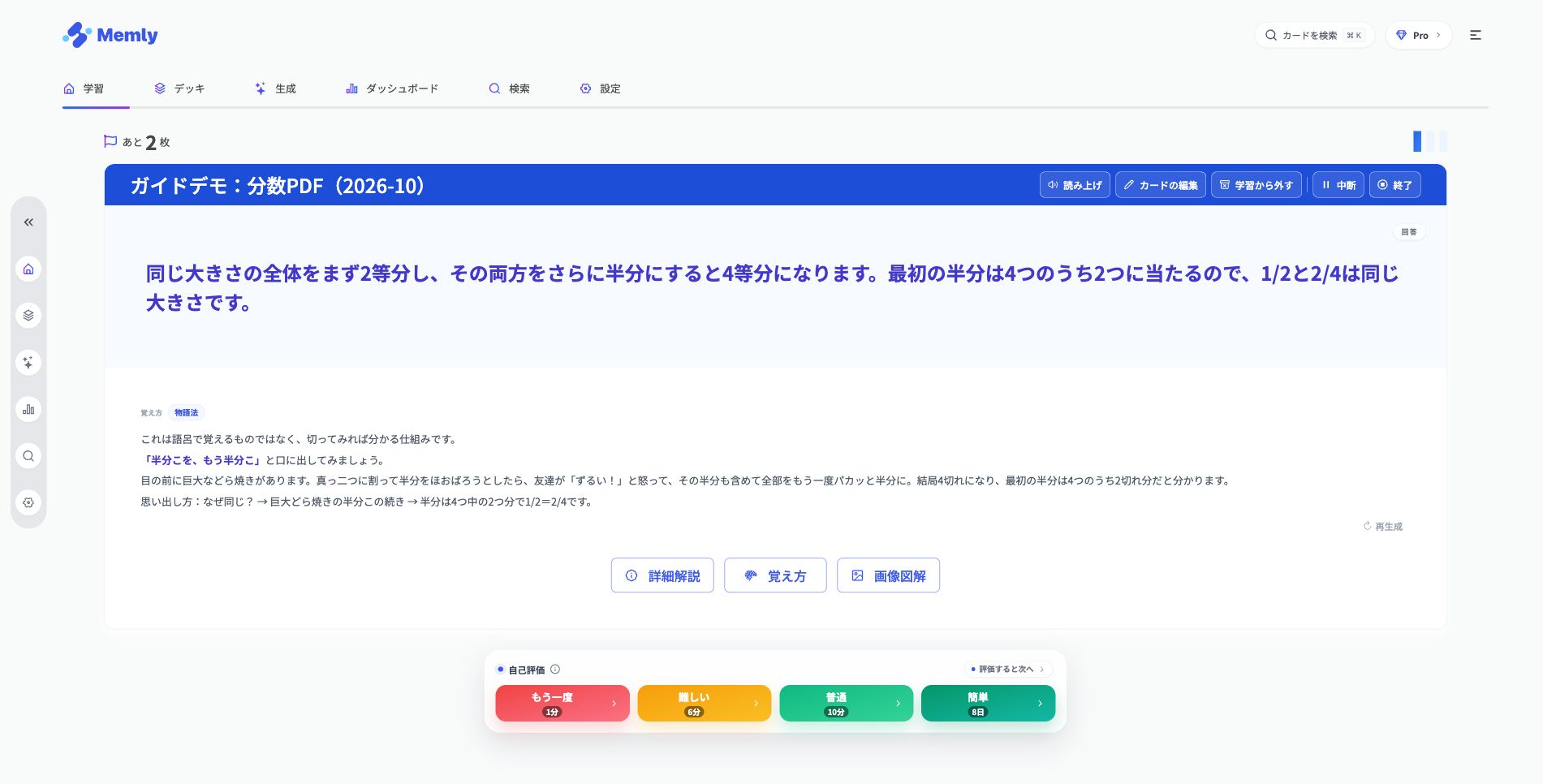Open the home icon in the left sidebar
The height and width of the screenshot is (784, 1543).
pyautogui.click(x=28, y=269)
